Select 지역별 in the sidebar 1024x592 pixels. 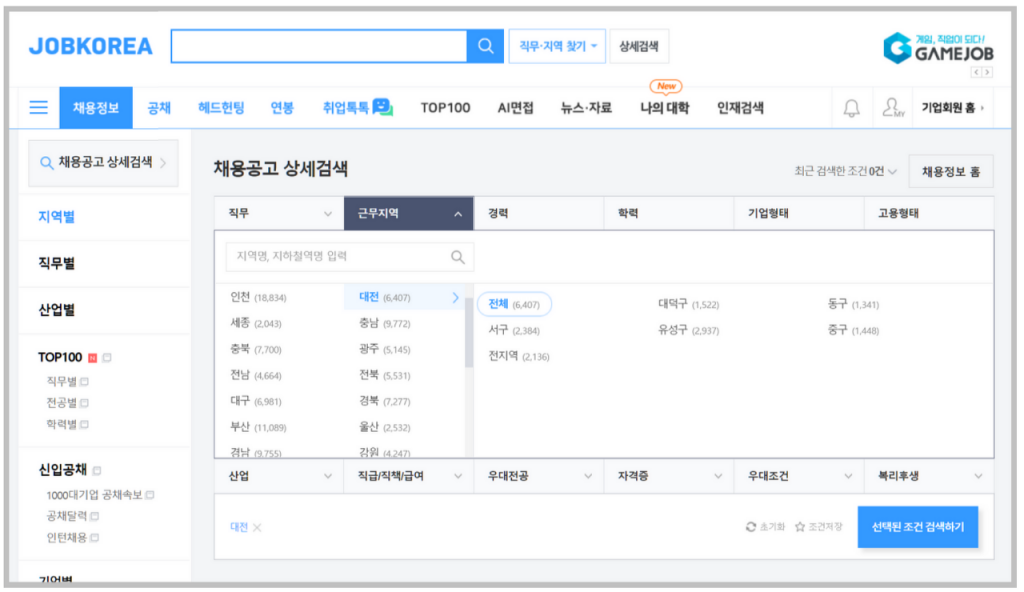pos(56,217)
